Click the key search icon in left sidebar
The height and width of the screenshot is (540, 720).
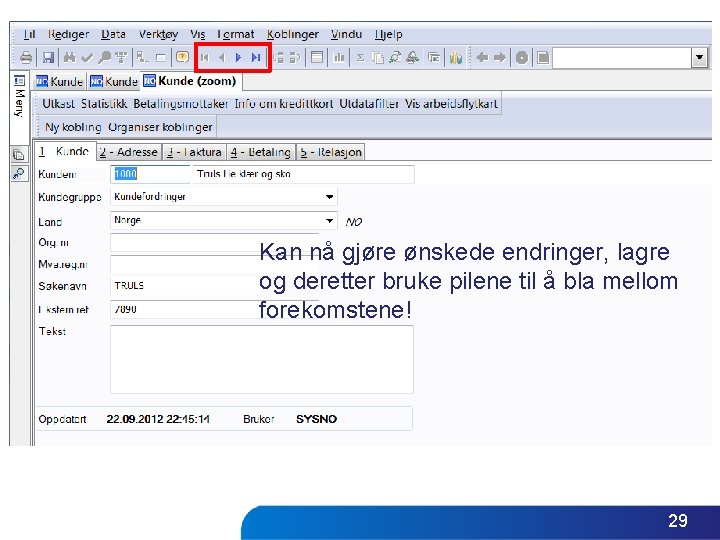tap(19, 174)
